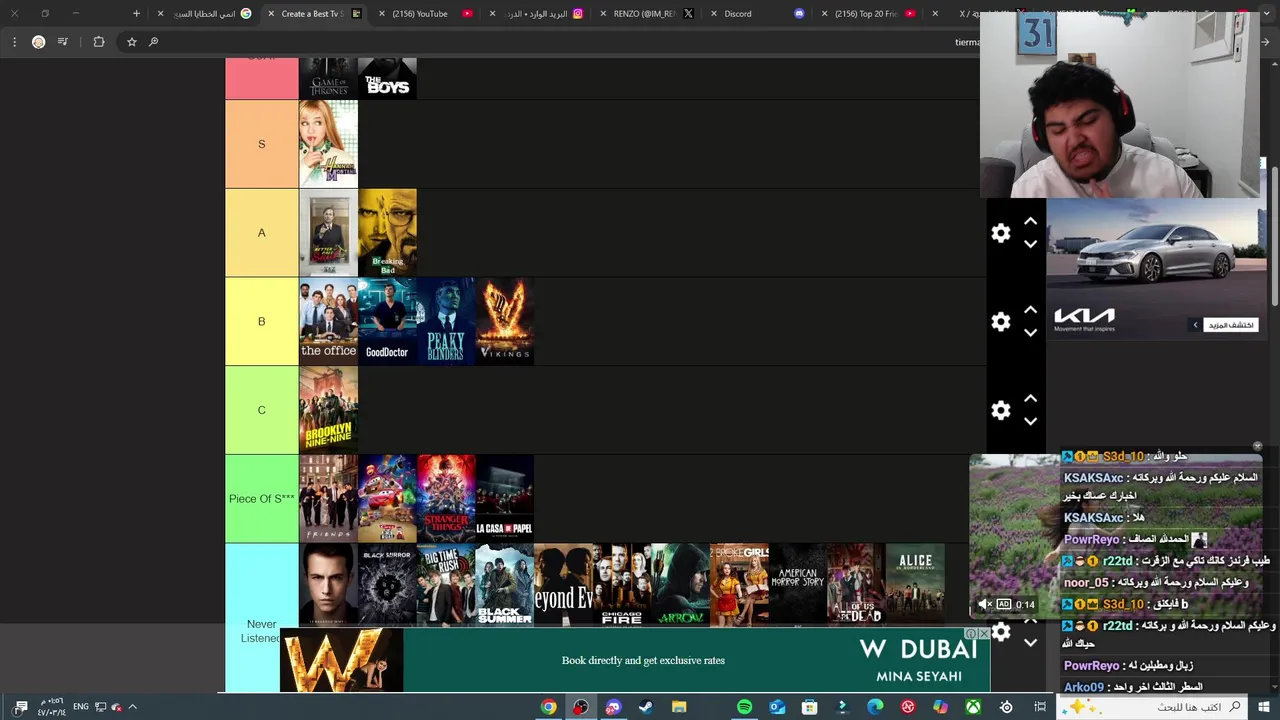Select the Stranger Things poster
1280x720 pixels.
click(446, 498)
